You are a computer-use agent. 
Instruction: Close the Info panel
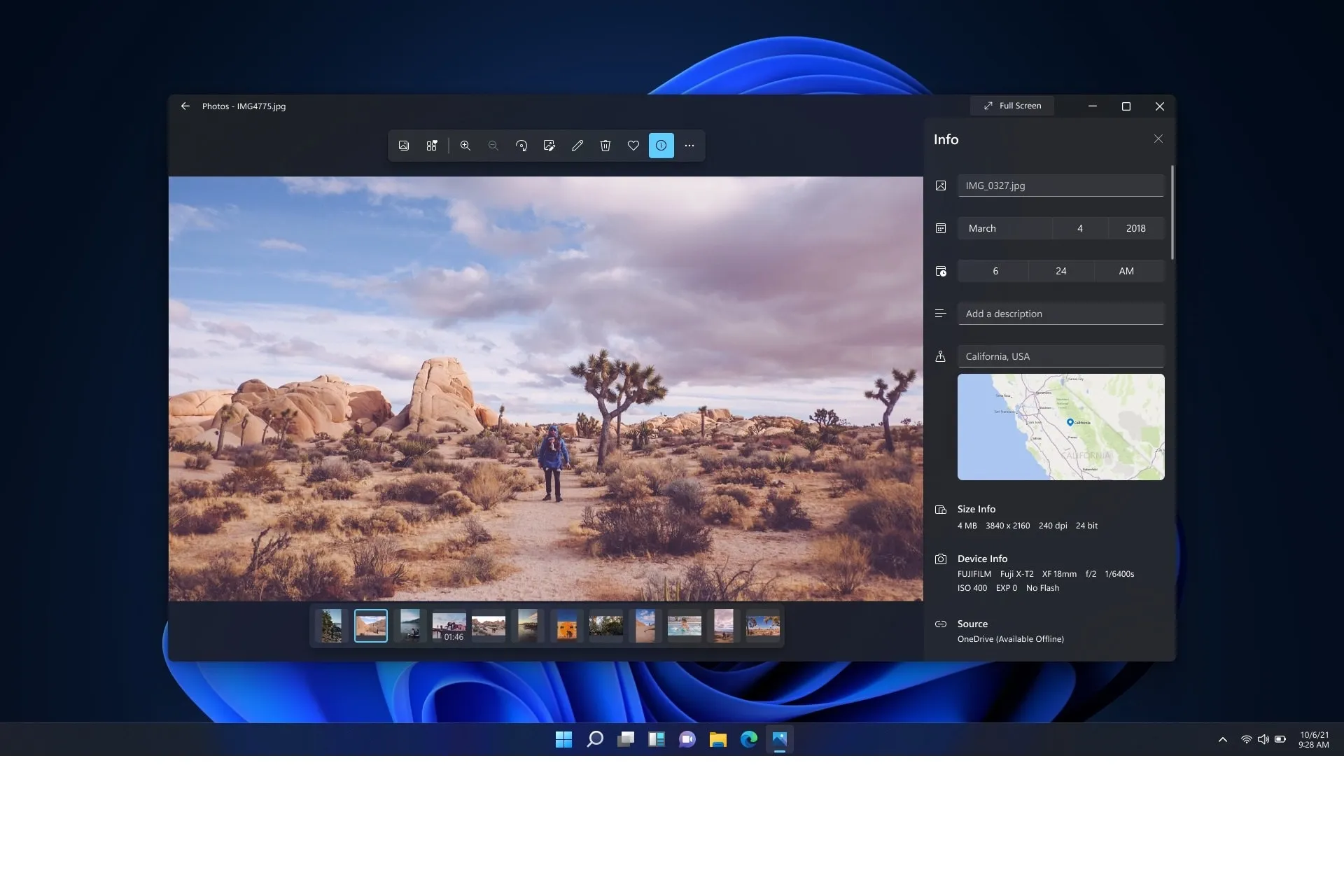point(1158,139)
